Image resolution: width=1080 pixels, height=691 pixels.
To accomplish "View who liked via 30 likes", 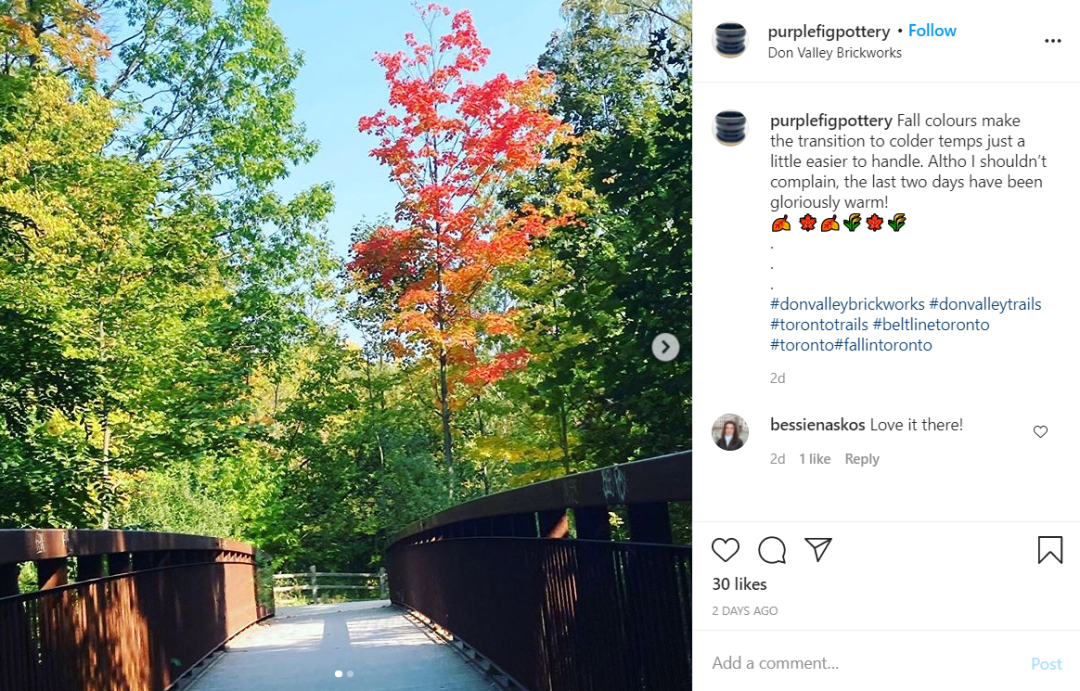I will tap(739, 584).
